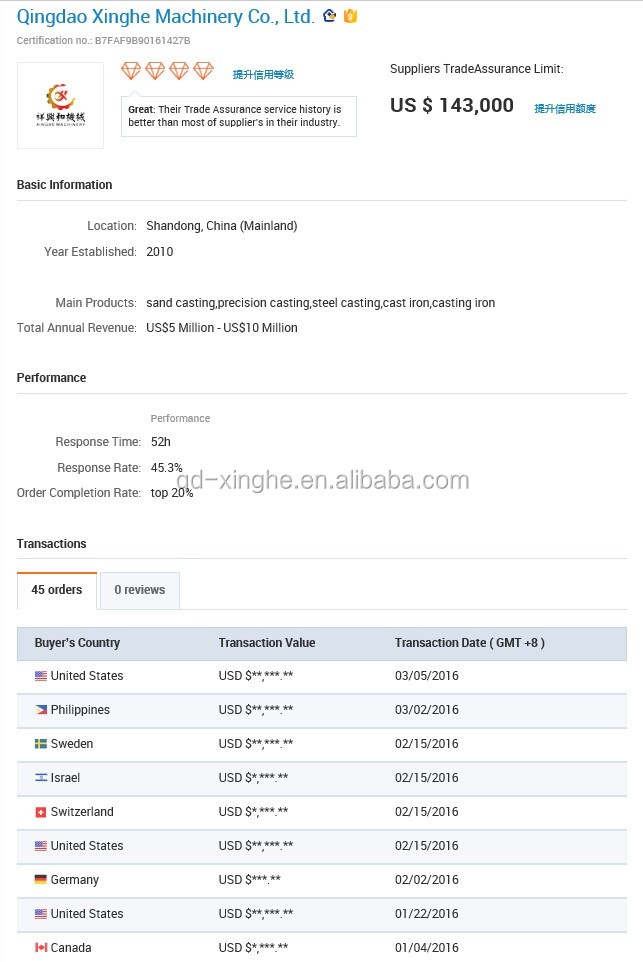Click the first diamond rating icon
The height and width of the screenshot is (962, 643).
[x=132, y=71]
